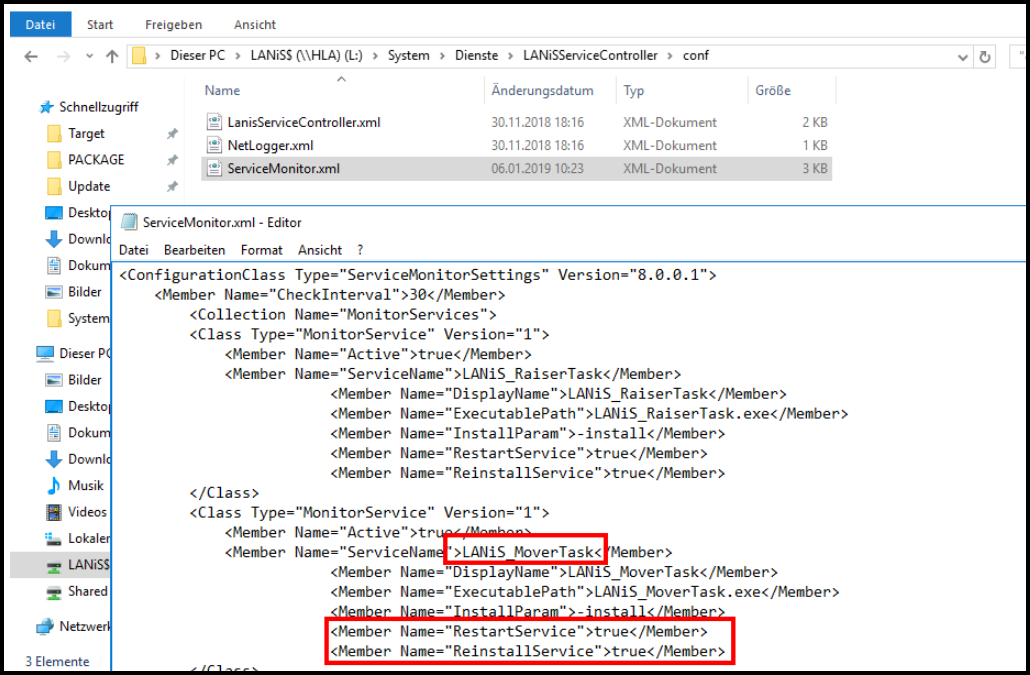The image size is (1030, 675).
Task: Select Shared network drive in navigation pane
Action: tap(76, 592)
